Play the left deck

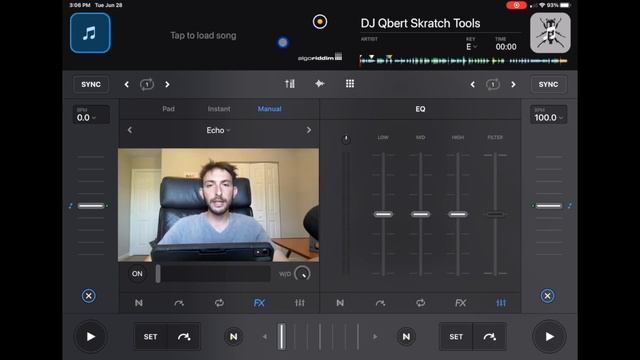click(91, 337)
